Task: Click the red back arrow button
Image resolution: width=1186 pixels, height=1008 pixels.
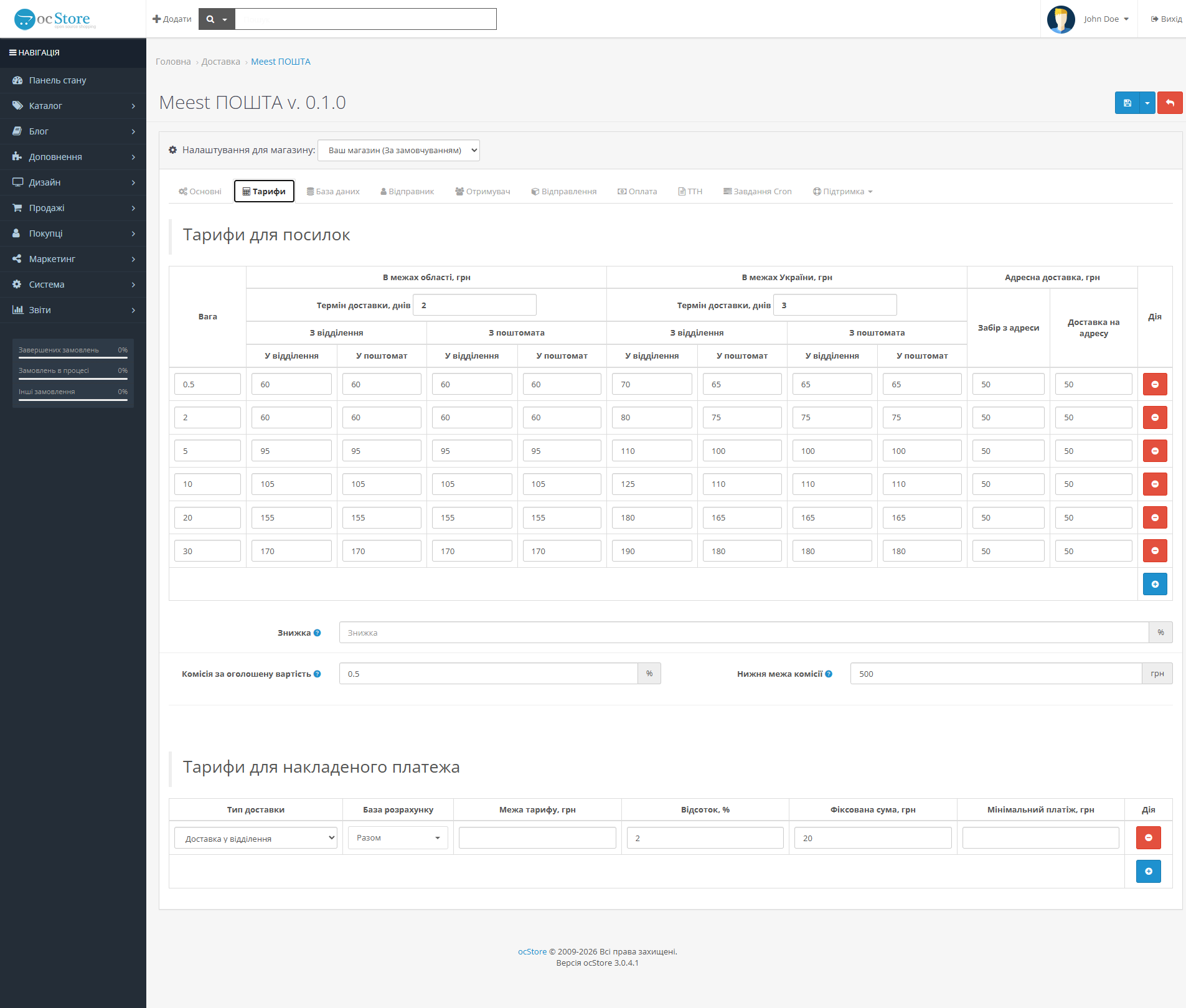Action: click(x=1170, y=103)
